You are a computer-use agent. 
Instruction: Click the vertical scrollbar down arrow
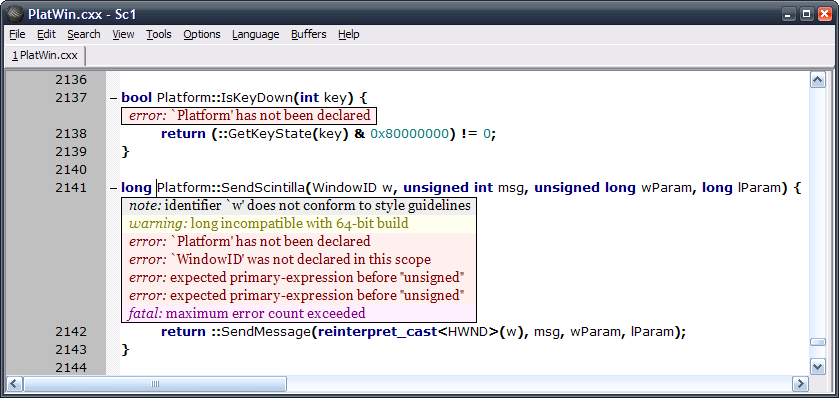[x=818, y=366]
